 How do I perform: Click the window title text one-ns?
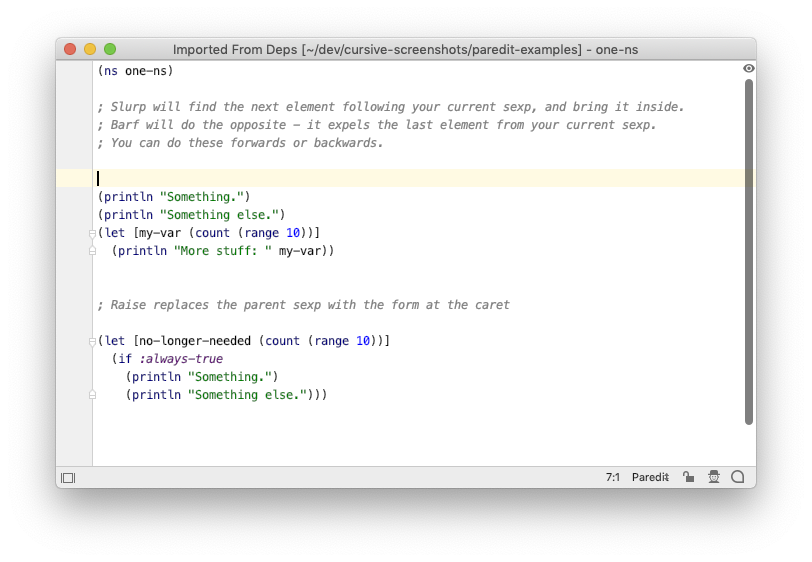coord(617,50)
